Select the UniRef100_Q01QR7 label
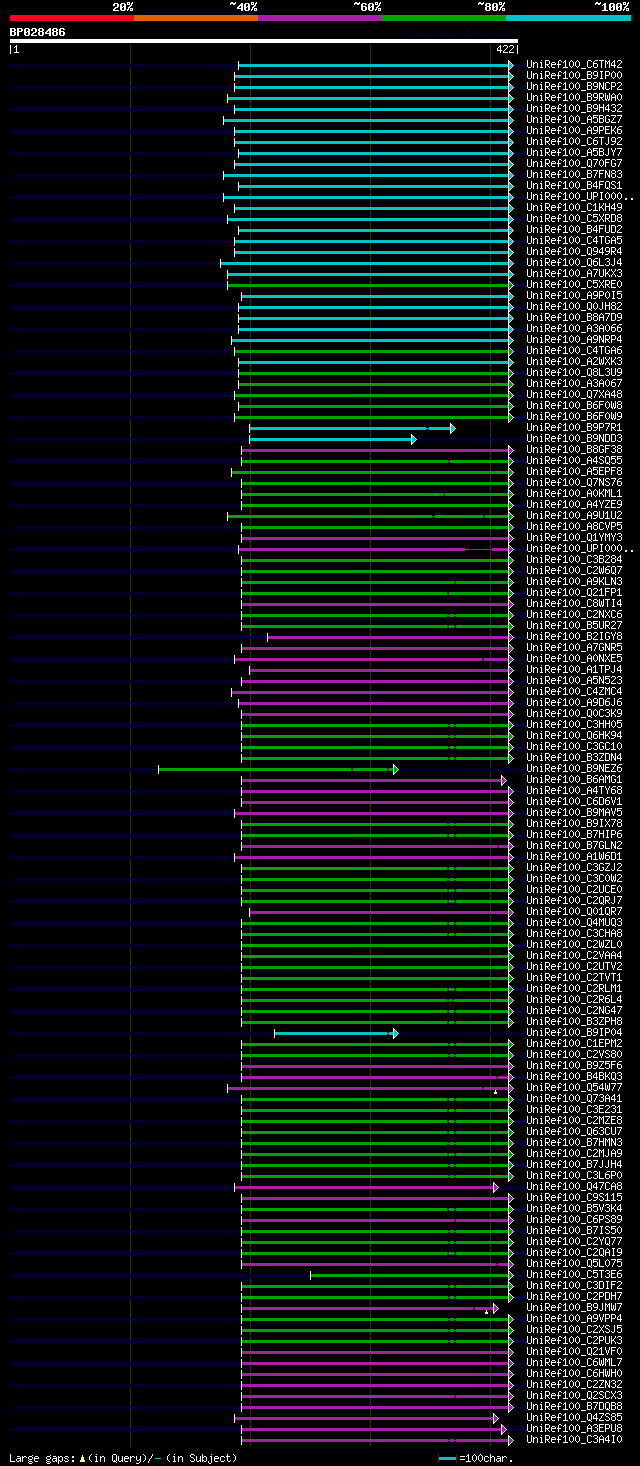This screenshot has width=640, height=1466. (574, 912)
